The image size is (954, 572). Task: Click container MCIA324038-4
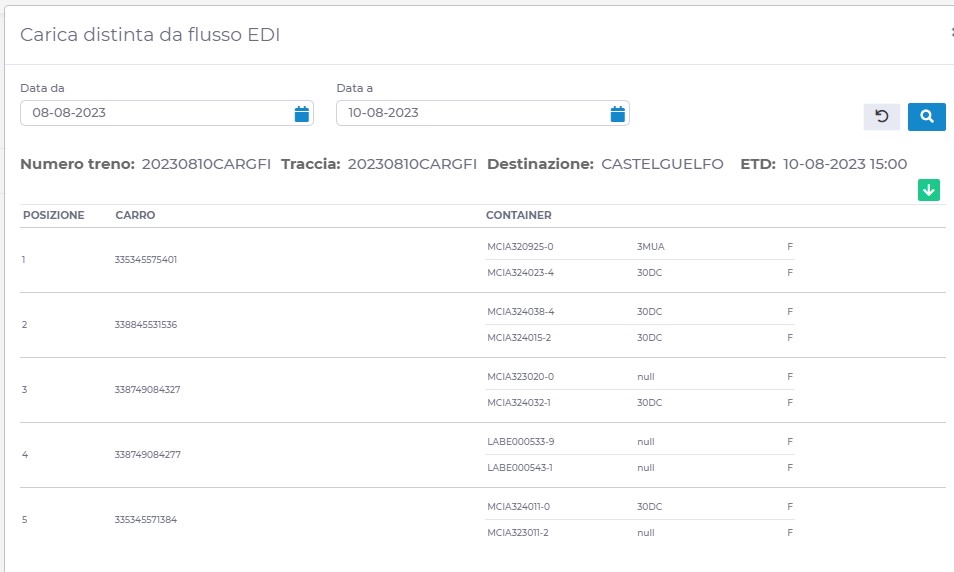pos(520,311)
